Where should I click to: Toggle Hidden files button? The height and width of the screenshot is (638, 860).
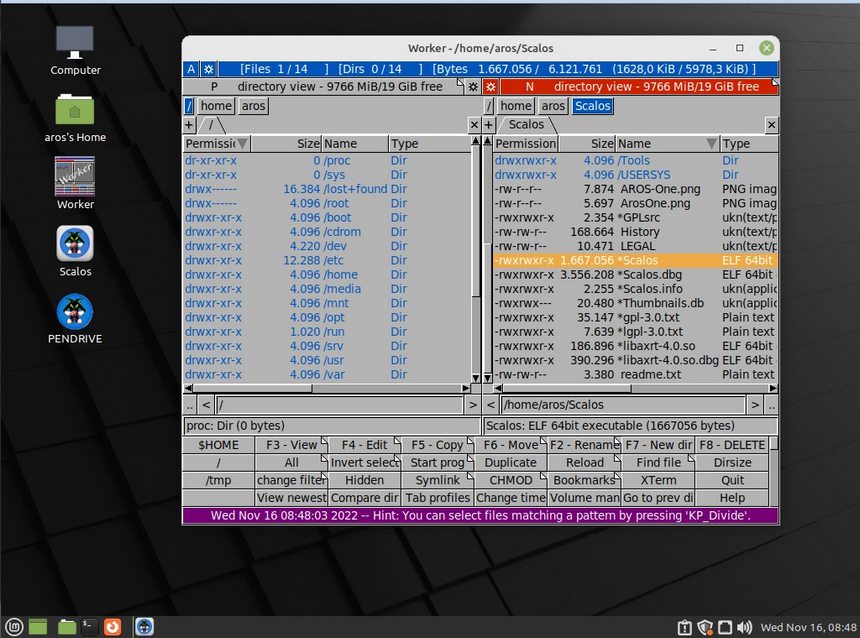pos(364,480)
